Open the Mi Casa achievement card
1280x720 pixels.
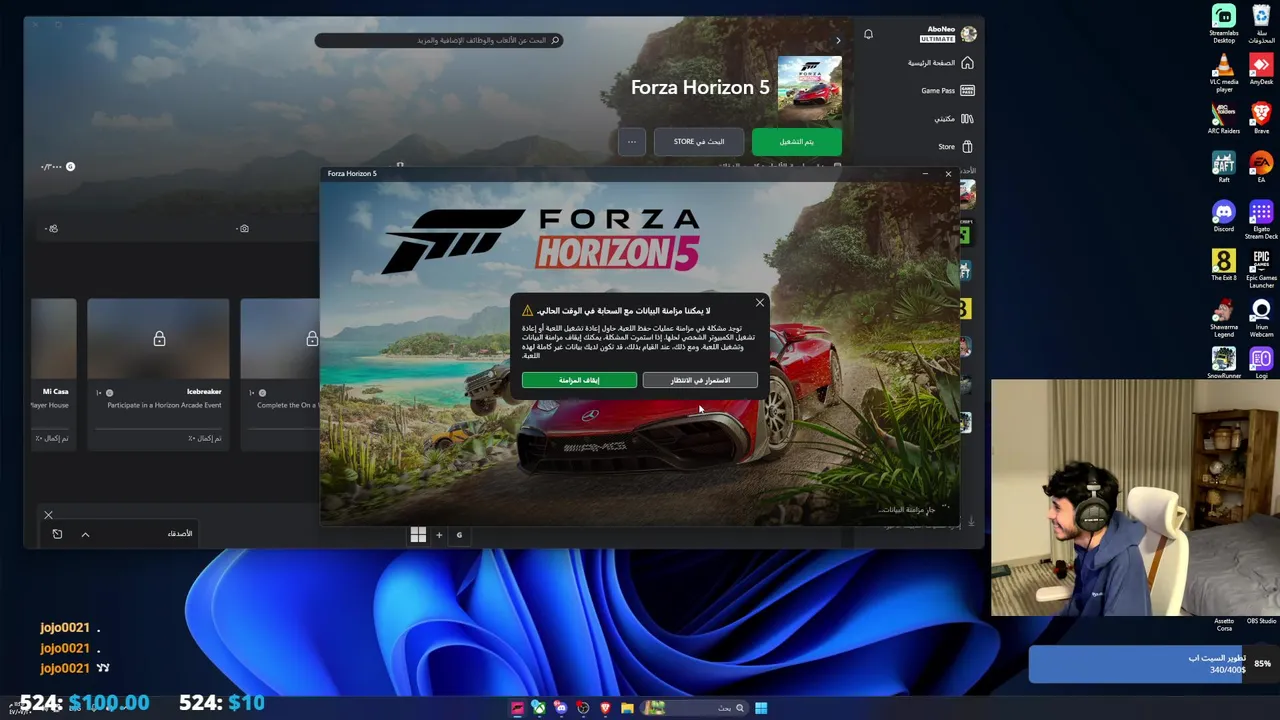(53, 374)
